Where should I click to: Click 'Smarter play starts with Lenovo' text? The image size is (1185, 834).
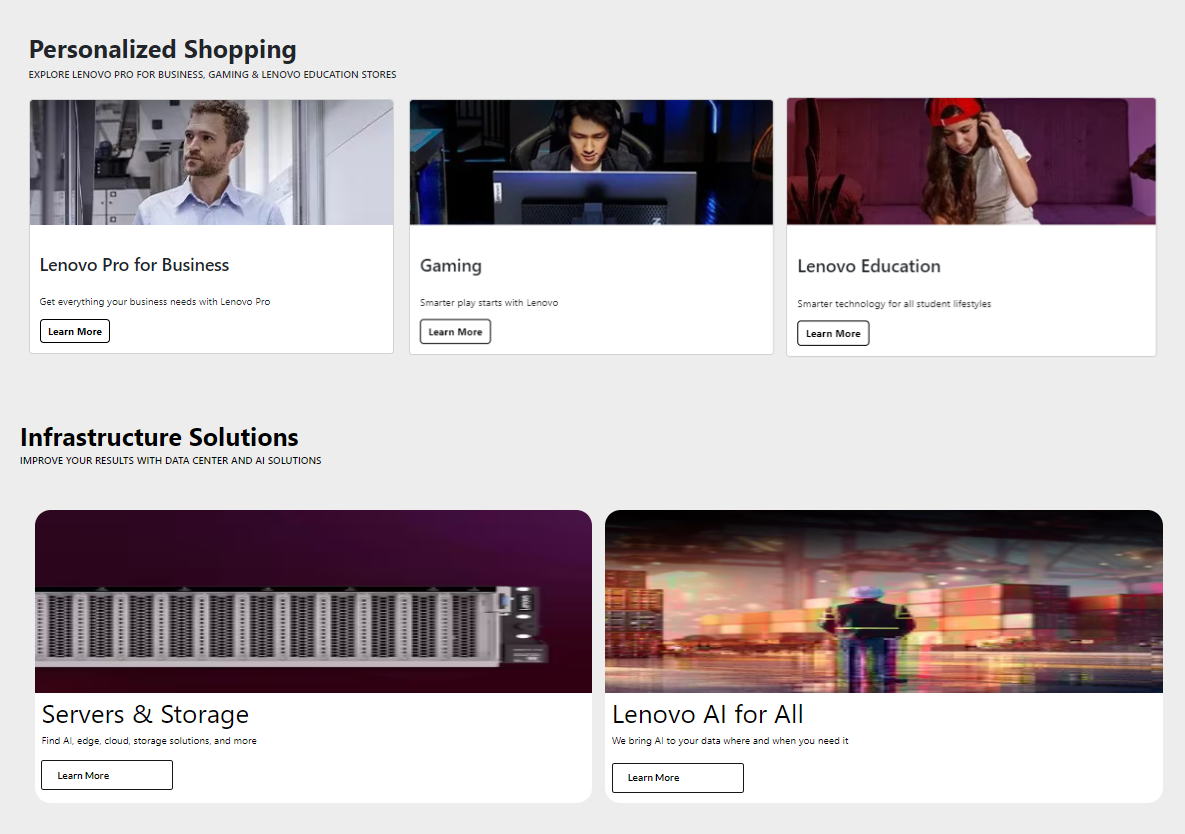489,303
